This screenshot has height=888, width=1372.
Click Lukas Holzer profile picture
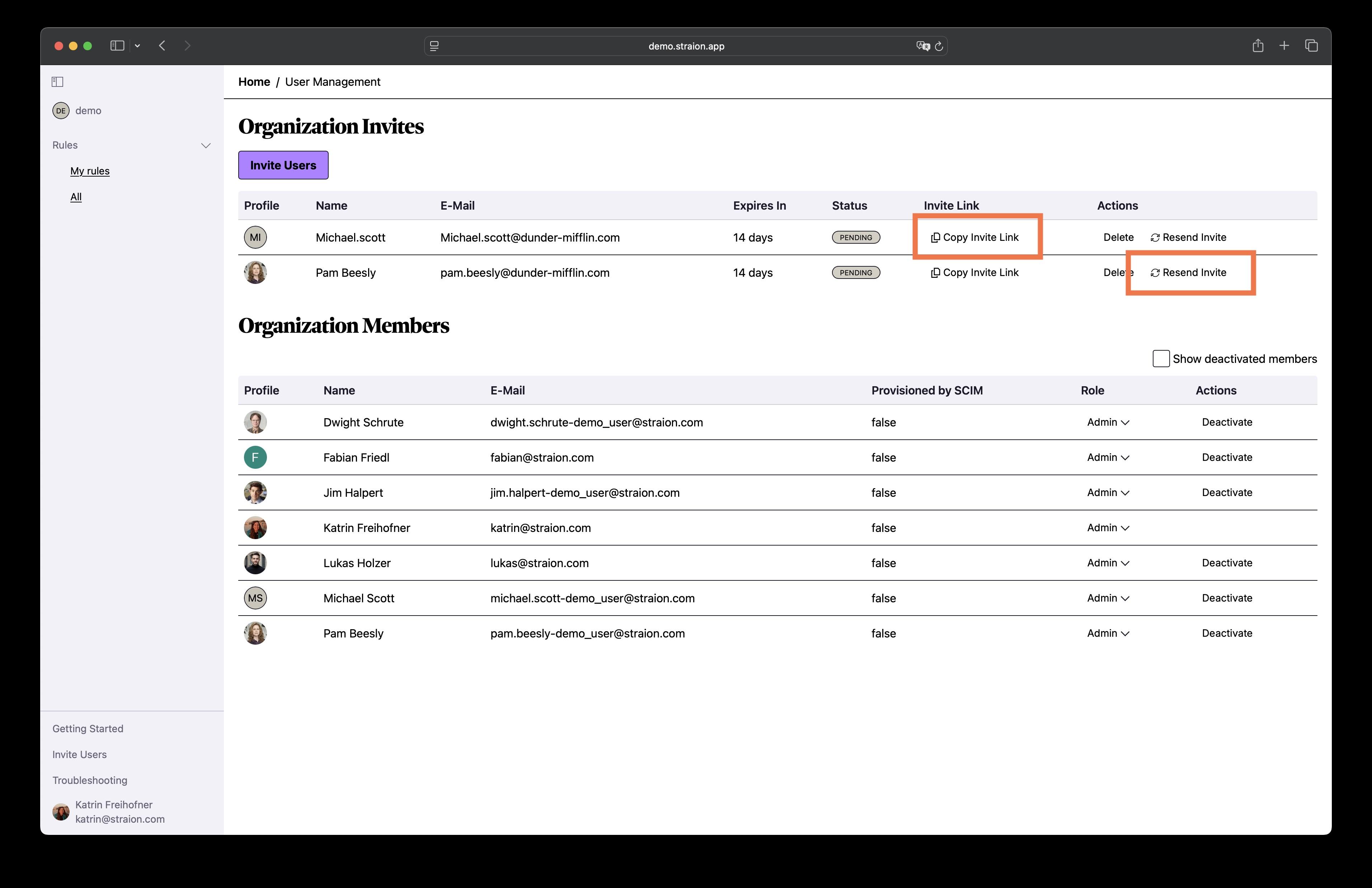(255, 563)
